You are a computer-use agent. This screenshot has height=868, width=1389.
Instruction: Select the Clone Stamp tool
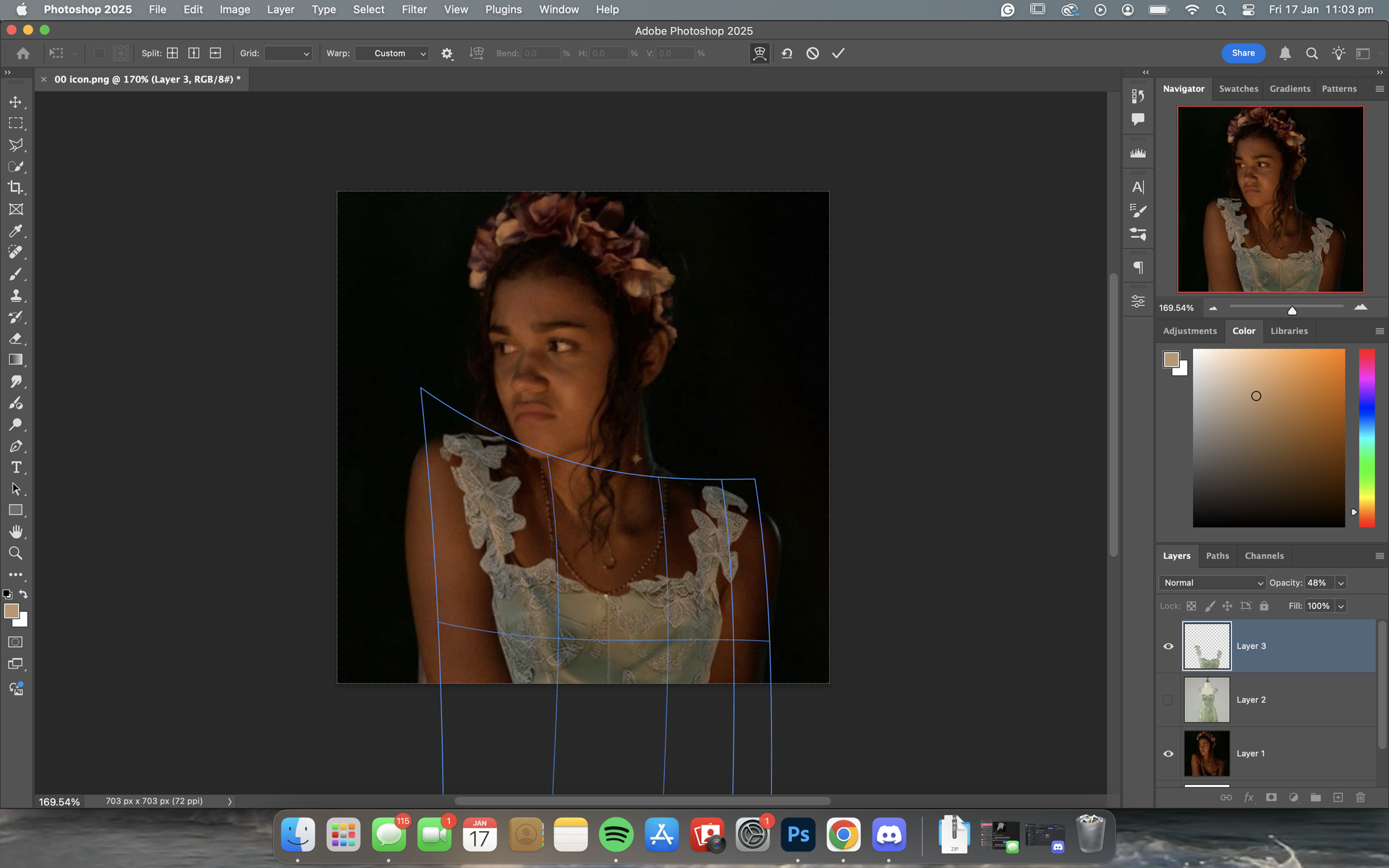[x=15, y=295]
